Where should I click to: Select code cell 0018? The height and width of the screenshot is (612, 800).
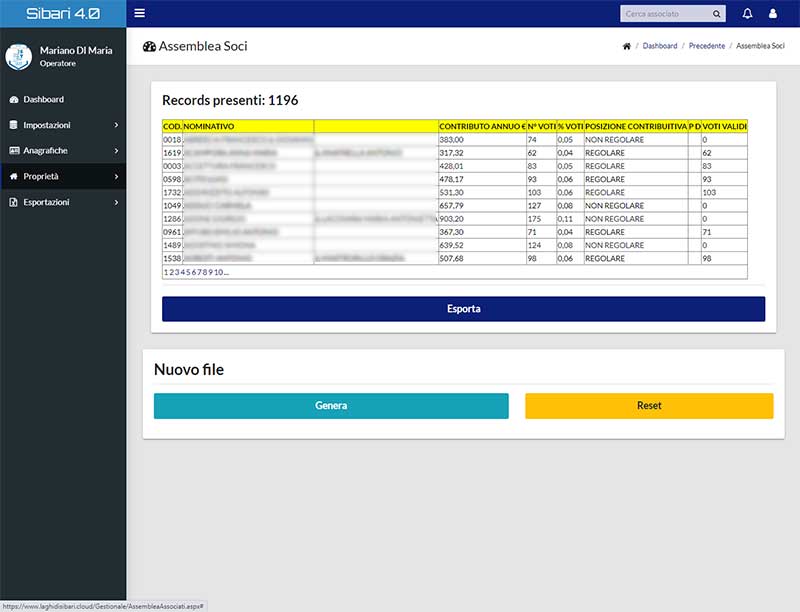[172, 140]
